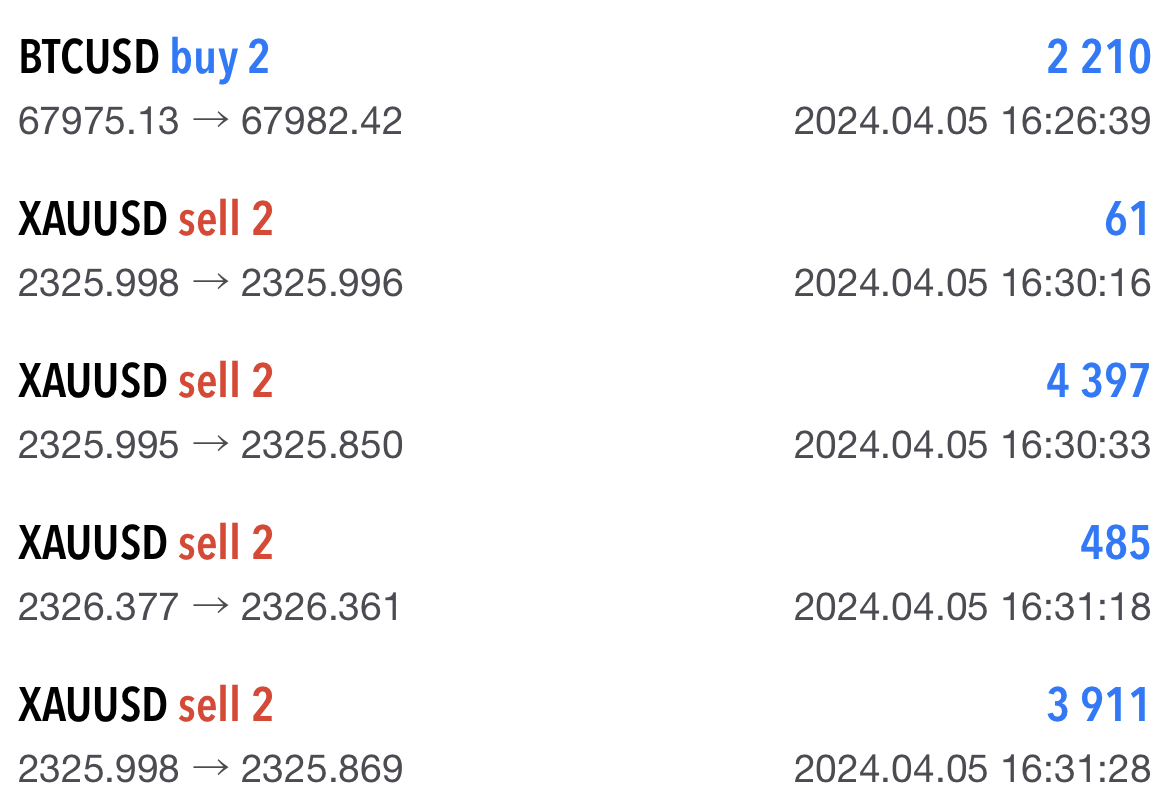Image resolution: width=1170 pixels, height=806 pixels.
Task: Click the 4 397 profit value
Action: coord(1098,382)
